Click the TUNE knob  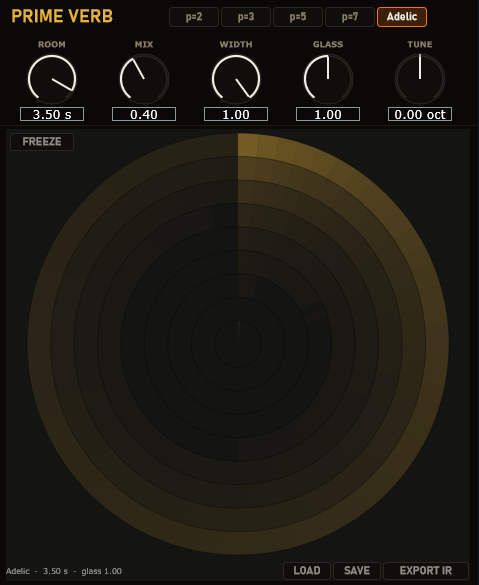[420, 79]
